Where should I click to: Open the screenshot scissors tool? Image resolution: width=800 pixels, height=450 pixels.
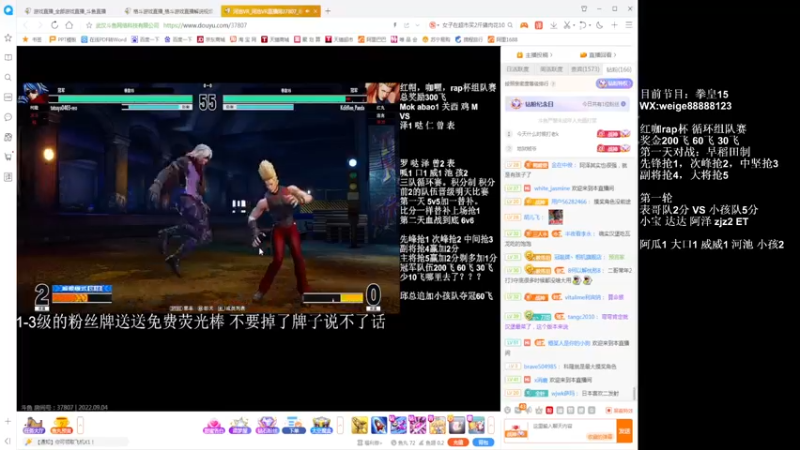click(x=567, y=25)
